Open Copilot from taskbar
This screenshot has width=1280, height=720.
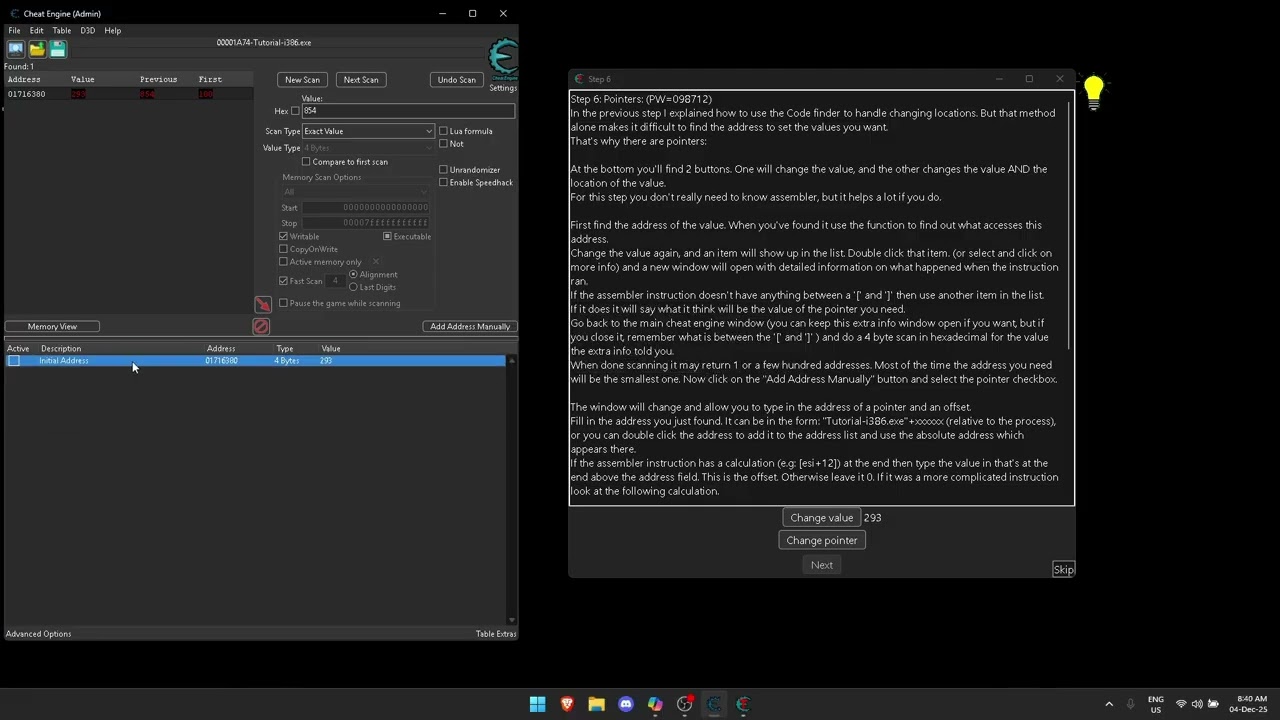click(x=655, y=704)
